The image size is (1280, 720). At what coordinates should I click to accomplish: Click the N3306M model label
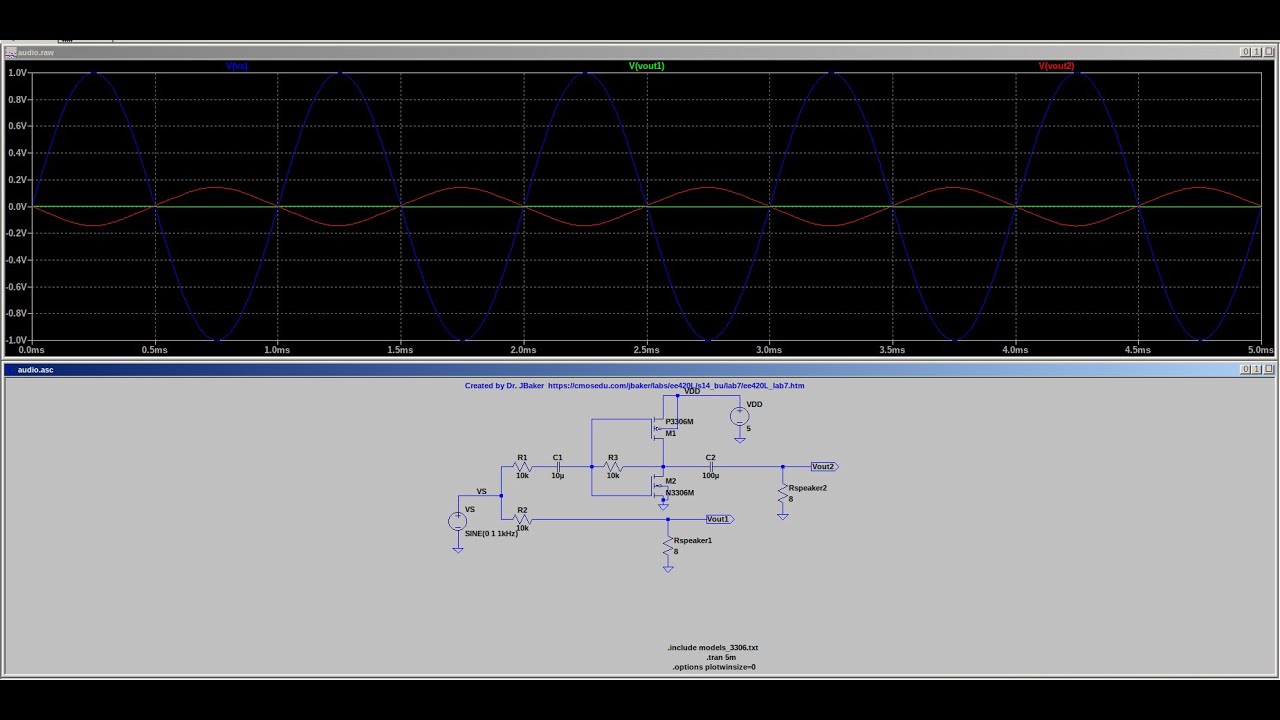coord(679,493)
